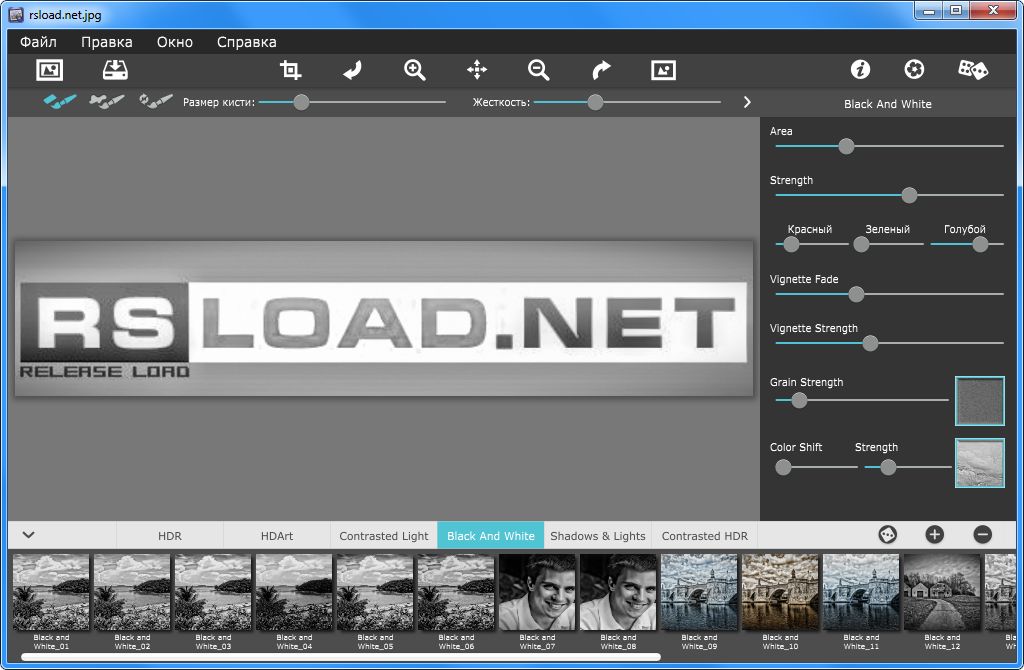Click the pan/move arrows icon
The image size is (1024, 670).
(477, 70)
